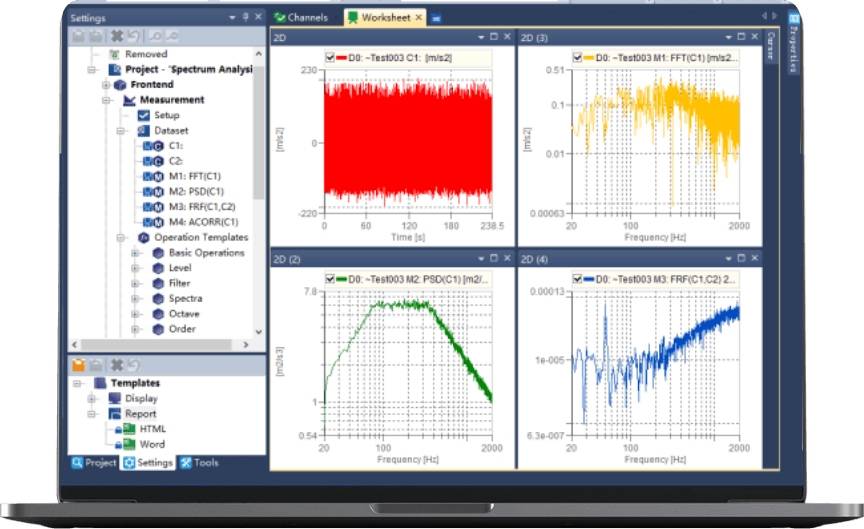The width and height of the screenshot is (864, 529).
Task: Switch to the Channels tab
Action: [302, 18]
